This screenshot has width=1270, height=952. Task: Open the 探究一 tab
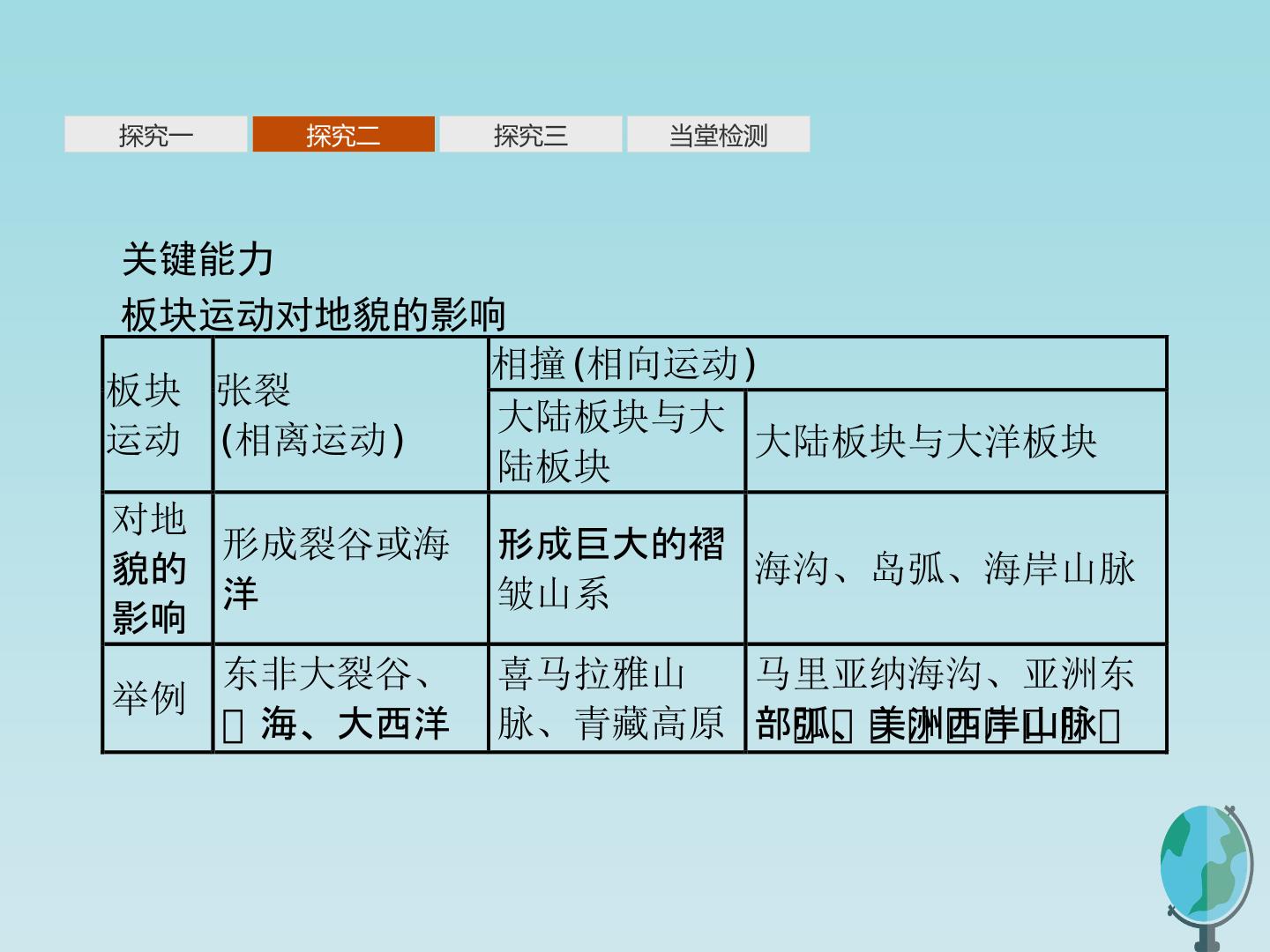click(156, 135)
